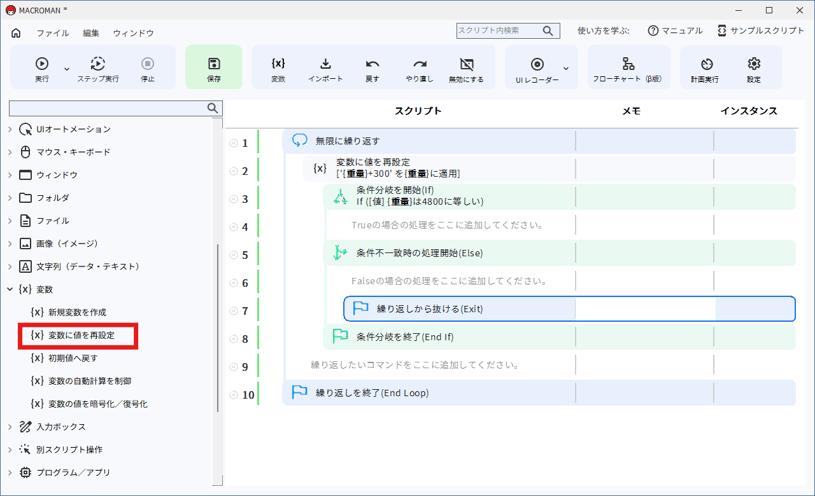
Task: Select 変数に値を再設定 command
Action: click(x=72, y=335)
